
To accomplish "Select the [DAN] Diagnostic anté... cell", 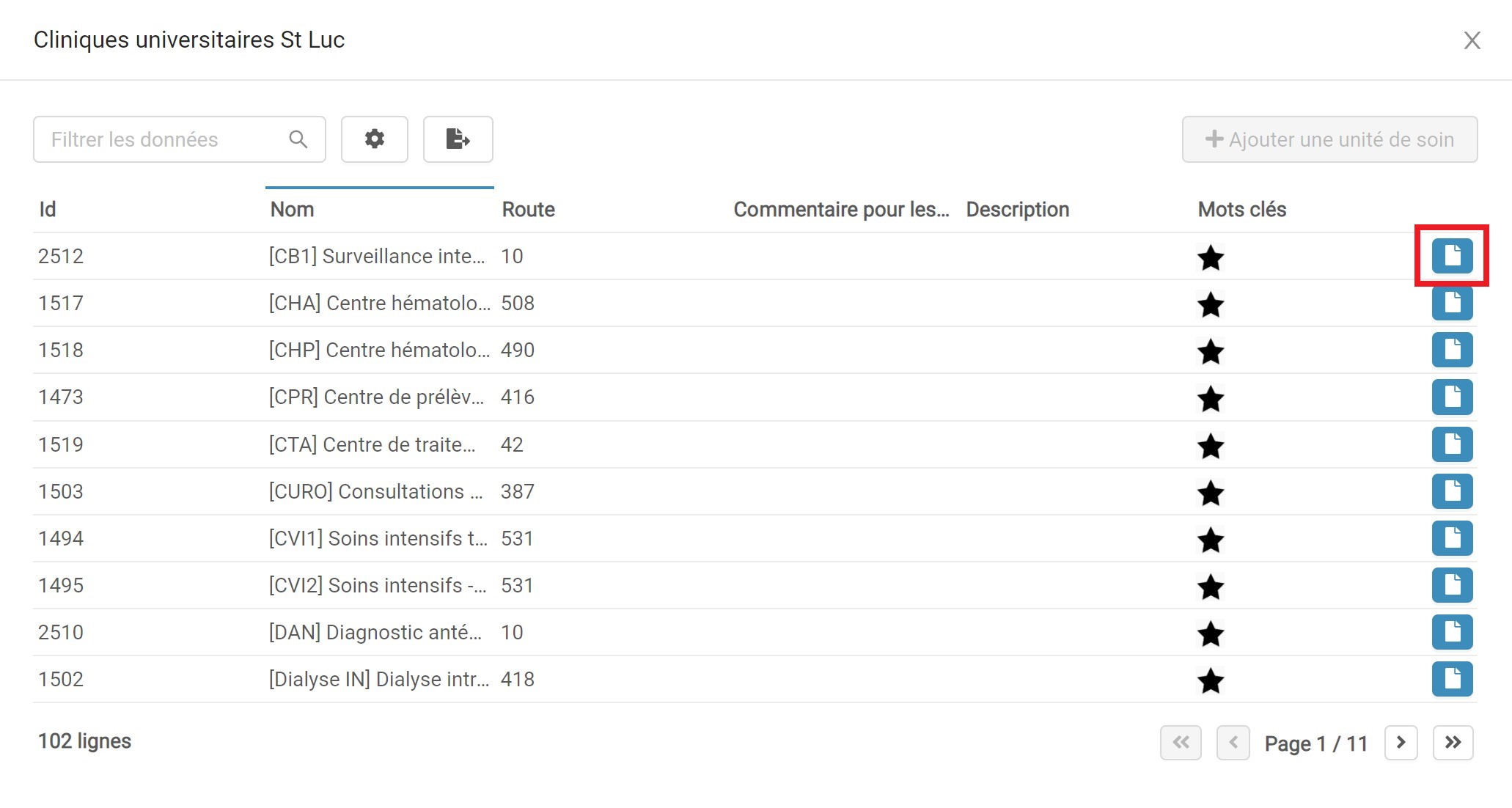I will tap(375, 633).
